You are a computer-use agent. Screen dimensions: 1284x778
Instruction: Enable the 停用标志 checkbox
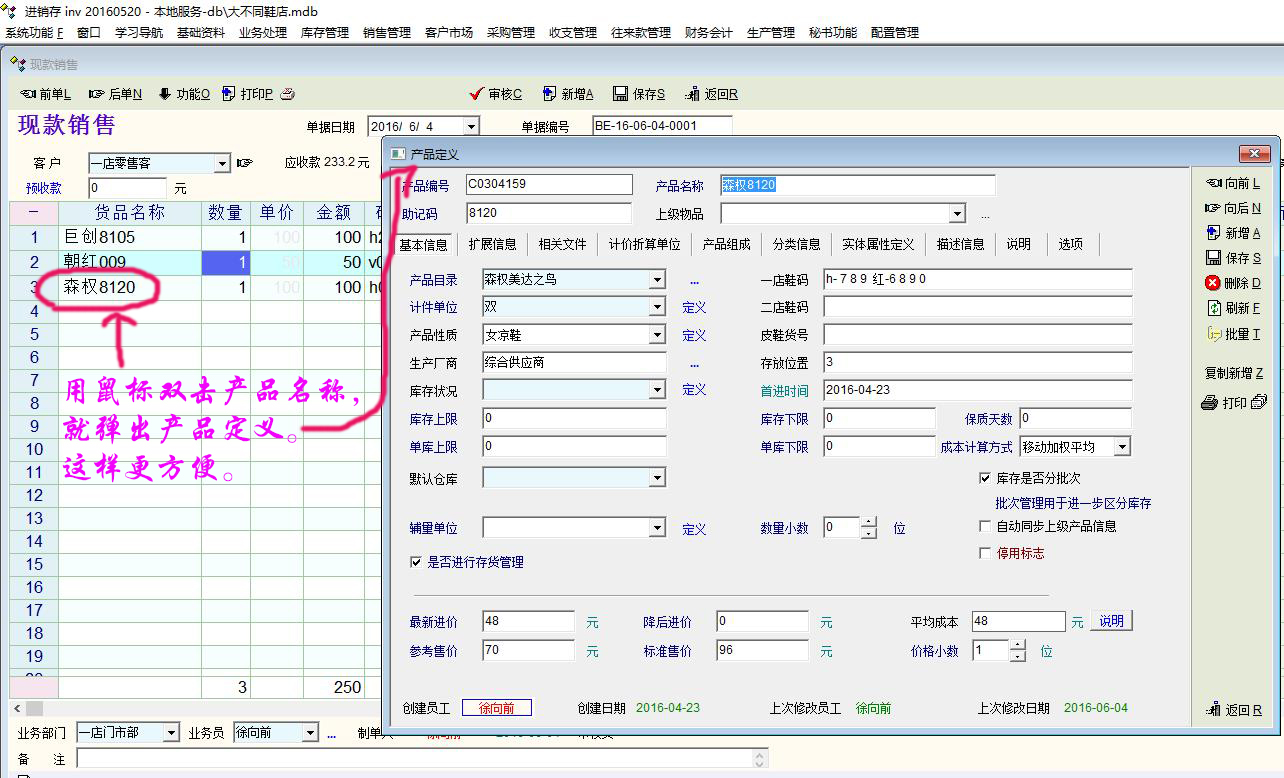985,553
